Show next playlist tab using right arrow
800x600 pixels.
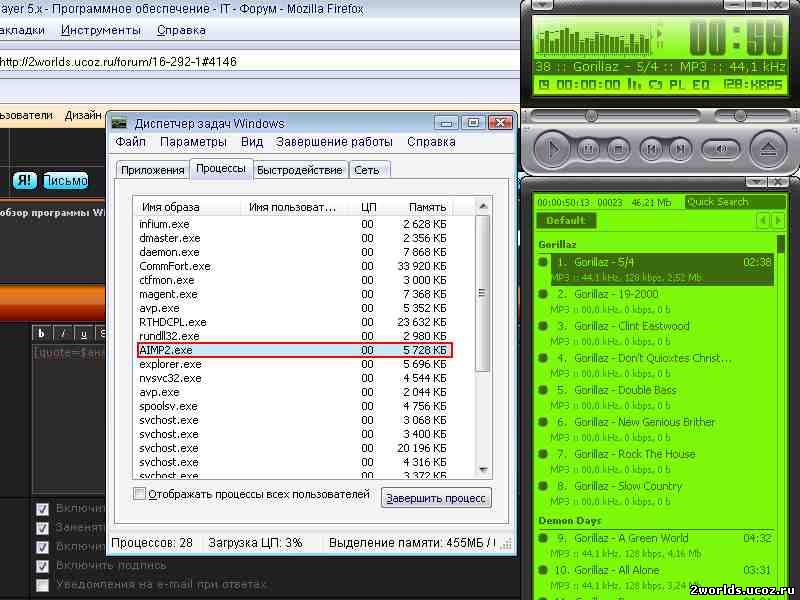coord(778,221)
